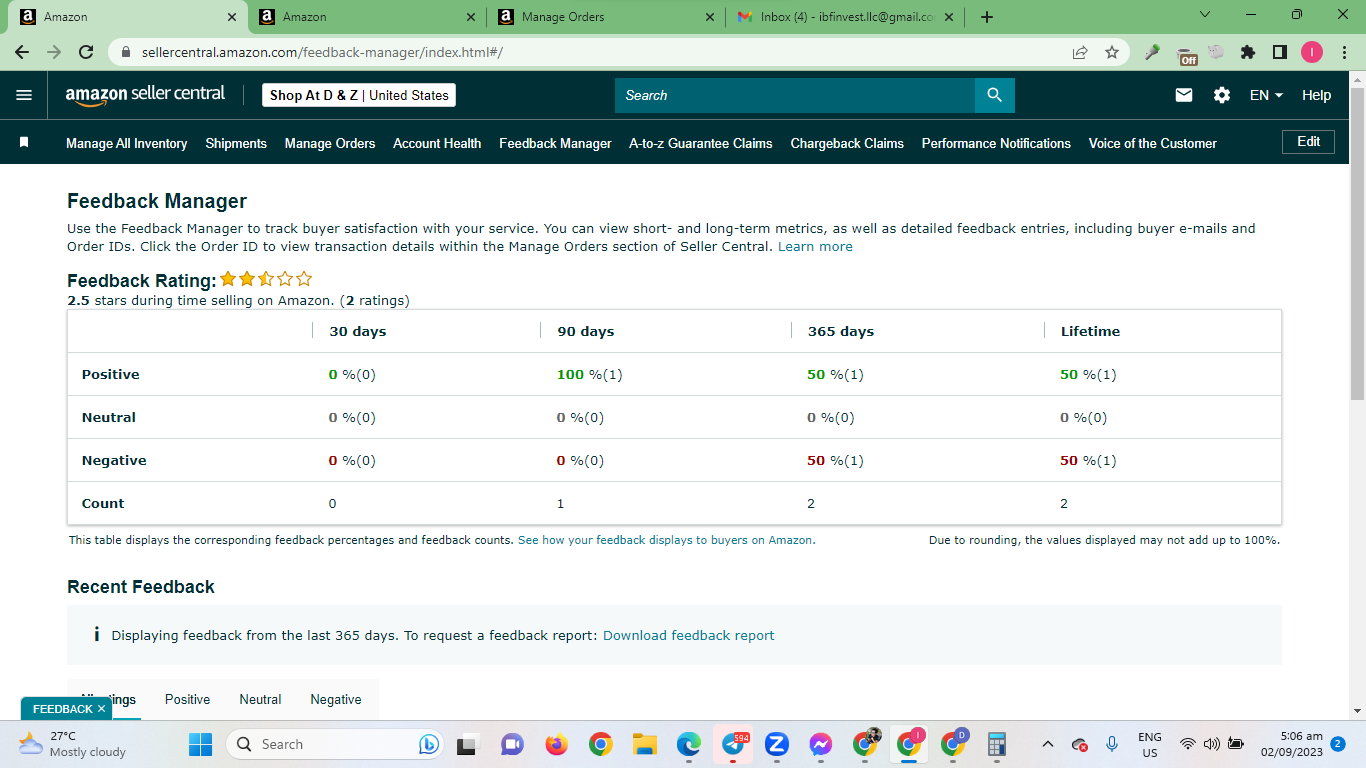Click the bookmark flag icon in the navigation bar
Viewport: 1366px width, 768px height.
tap(24, 143)
